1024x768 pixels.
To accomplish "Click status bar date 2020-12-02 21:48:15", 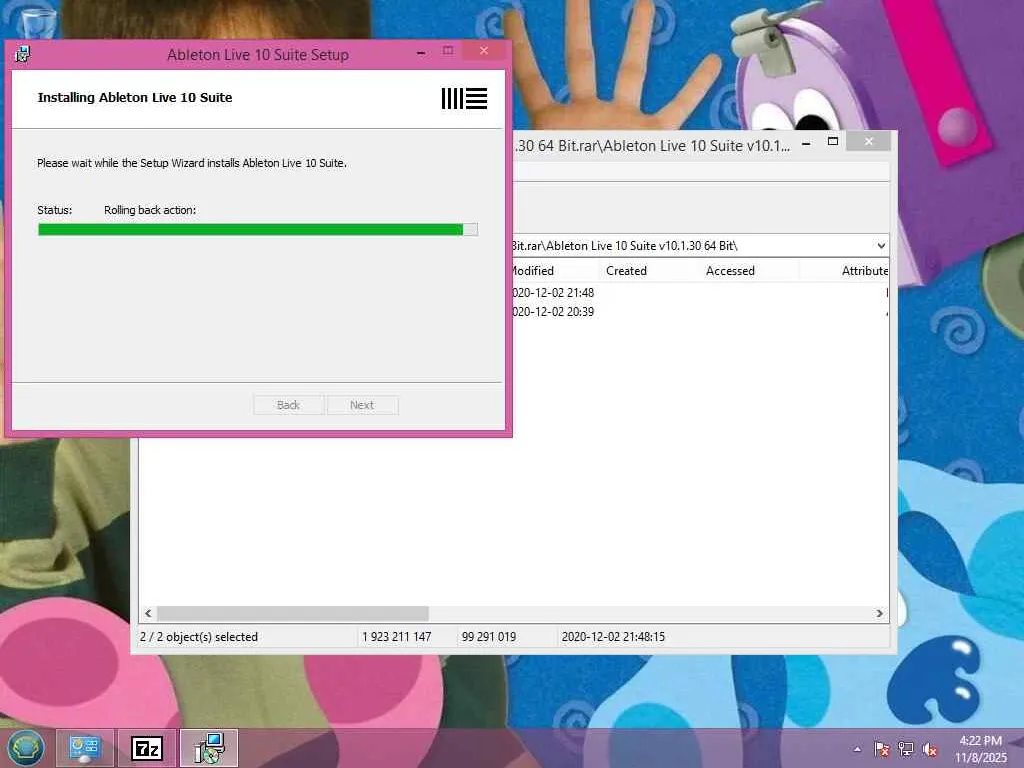I will tap(613, 637).
